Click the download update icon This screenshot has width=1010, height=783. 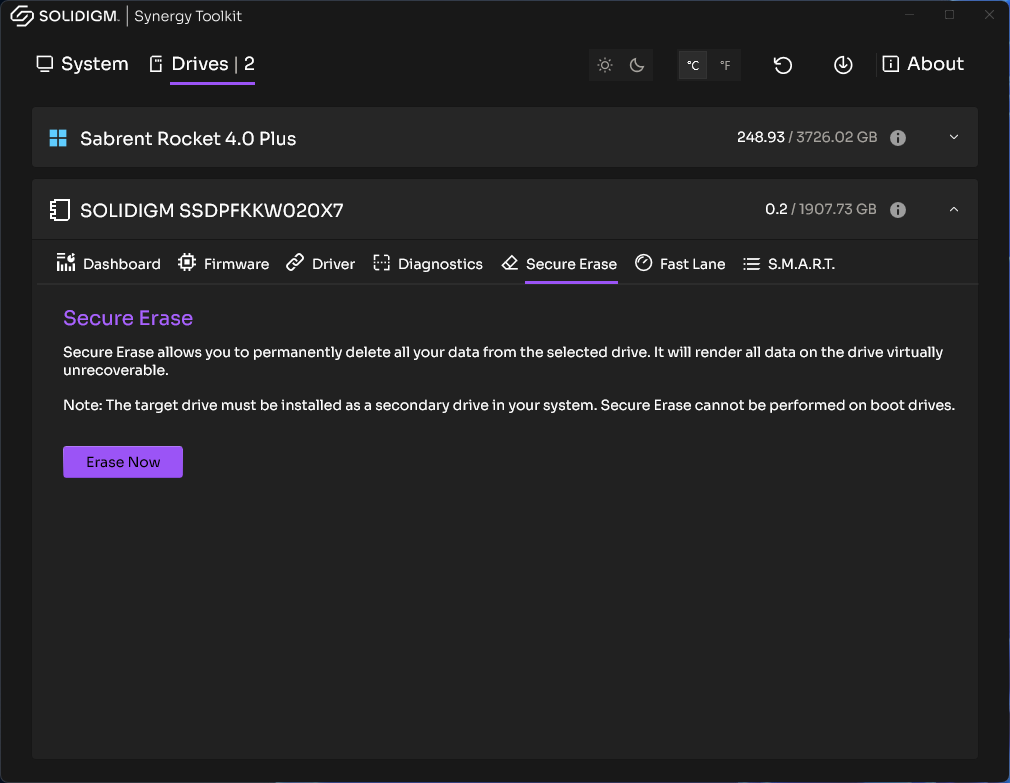[x=843, y=65]
